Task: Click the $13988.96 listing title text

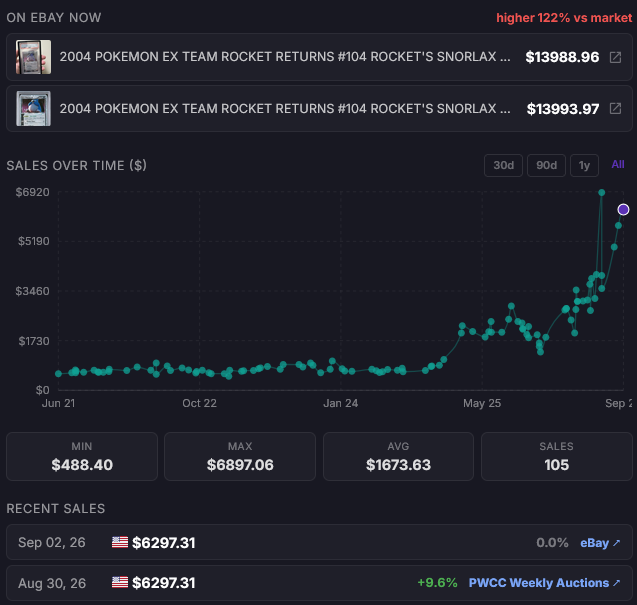Action: (x=285, y=57)
